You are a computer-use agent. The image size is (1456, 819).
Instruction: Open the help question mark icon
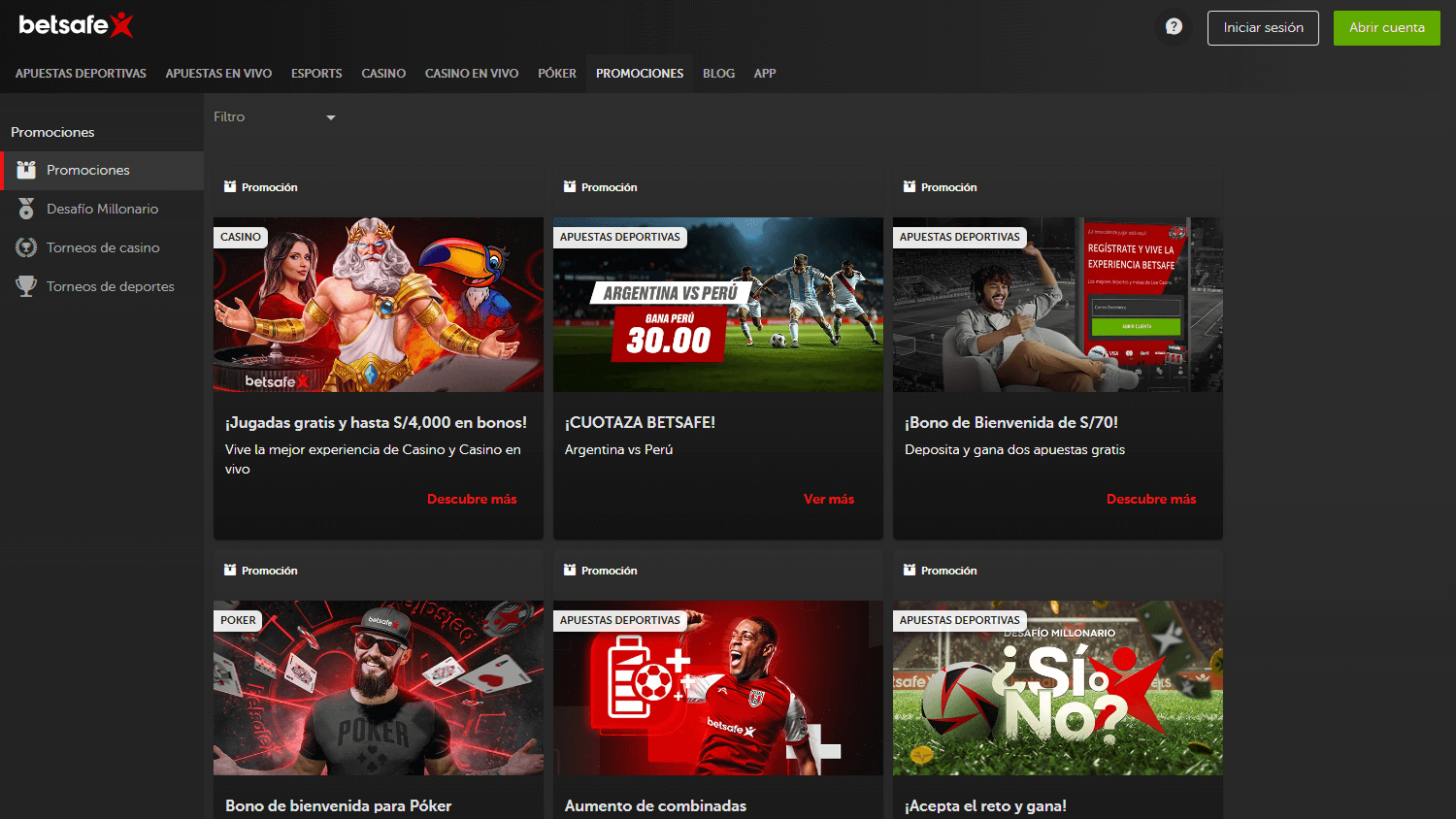tap(1172, 27)
